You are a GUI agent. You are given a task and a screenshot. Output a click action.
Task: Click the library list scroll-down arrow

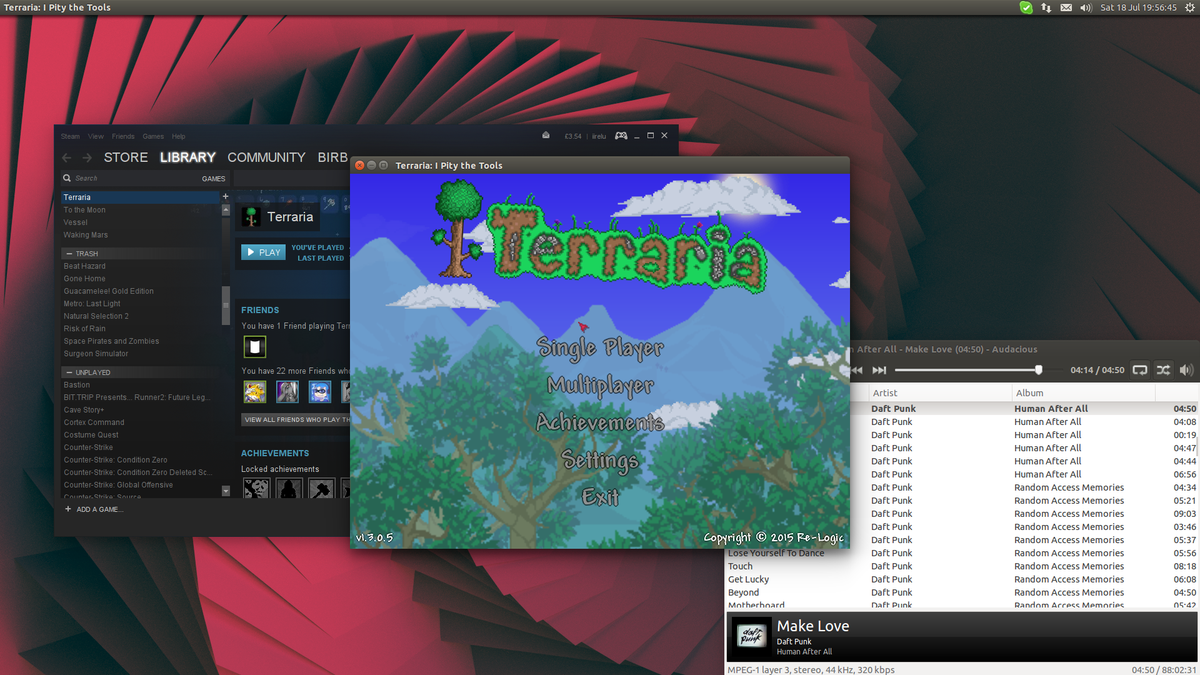tap(225, 491)
